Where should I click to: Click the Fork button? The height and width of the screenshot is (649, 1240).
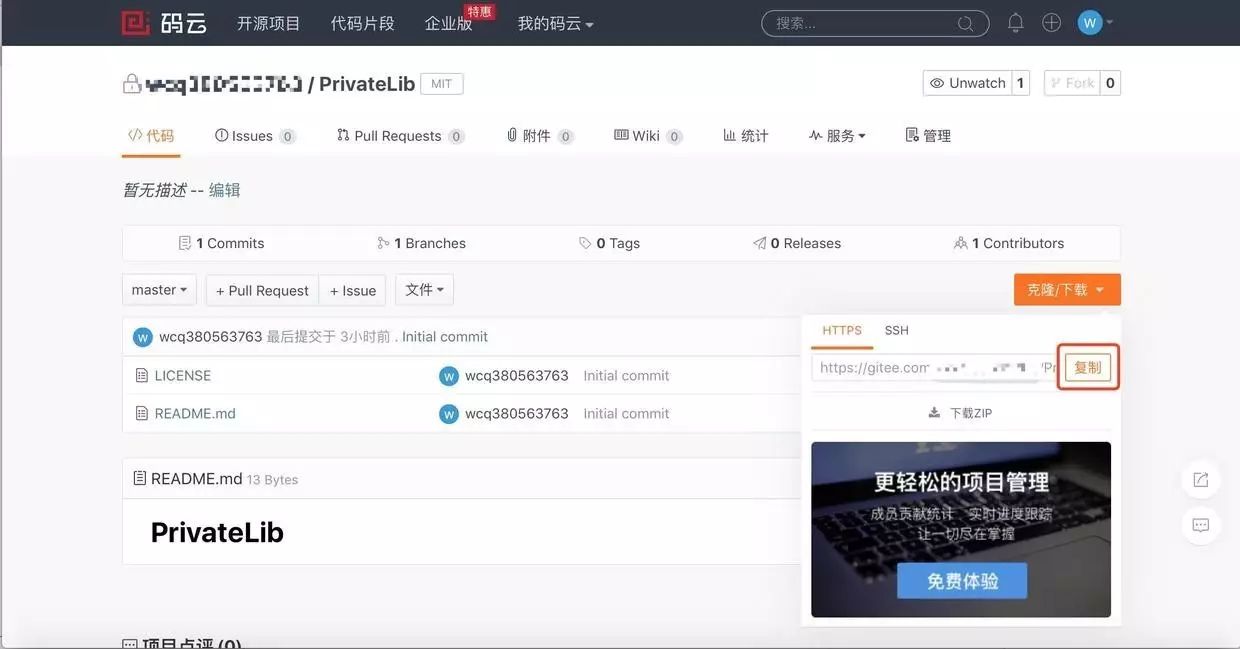pos(1071,83)
